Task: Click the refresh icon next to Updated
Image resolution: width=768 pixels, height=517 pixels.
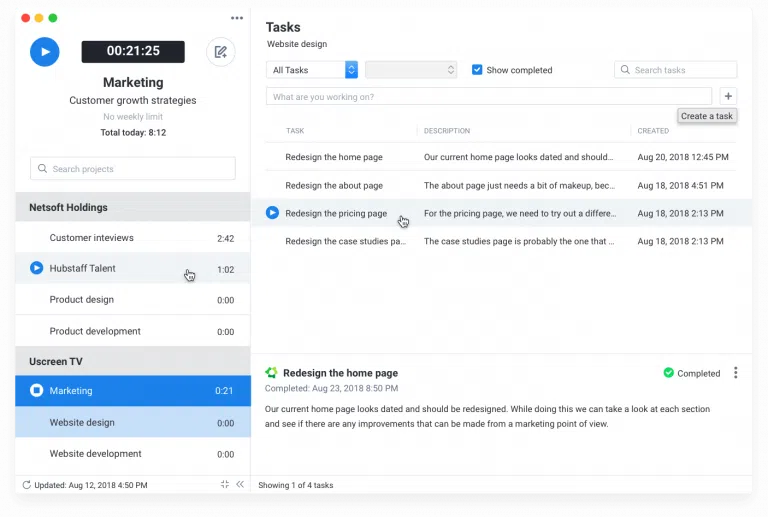Action: coord(26,485)
